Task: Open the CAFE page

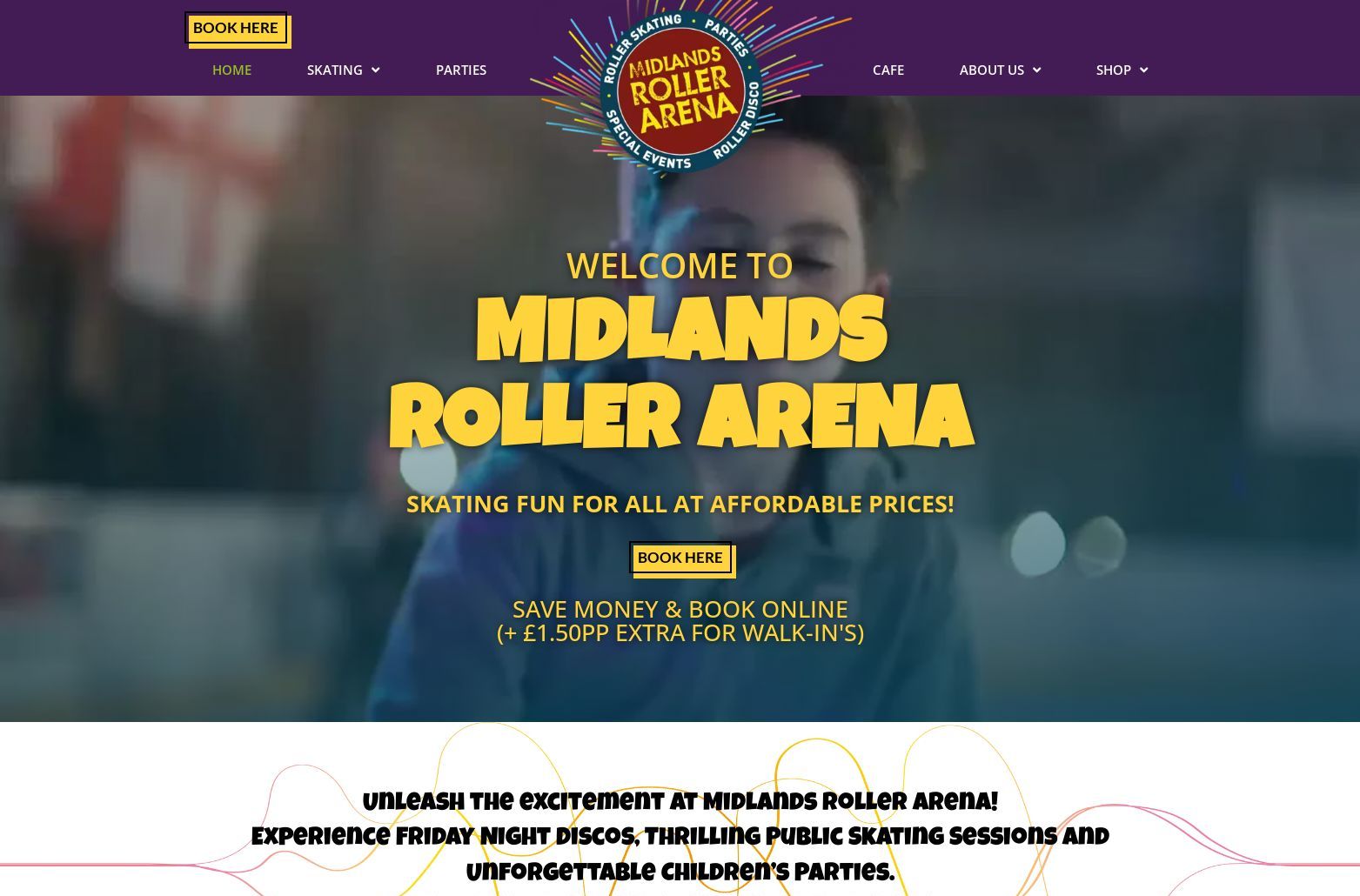Action: coord(888,70)
